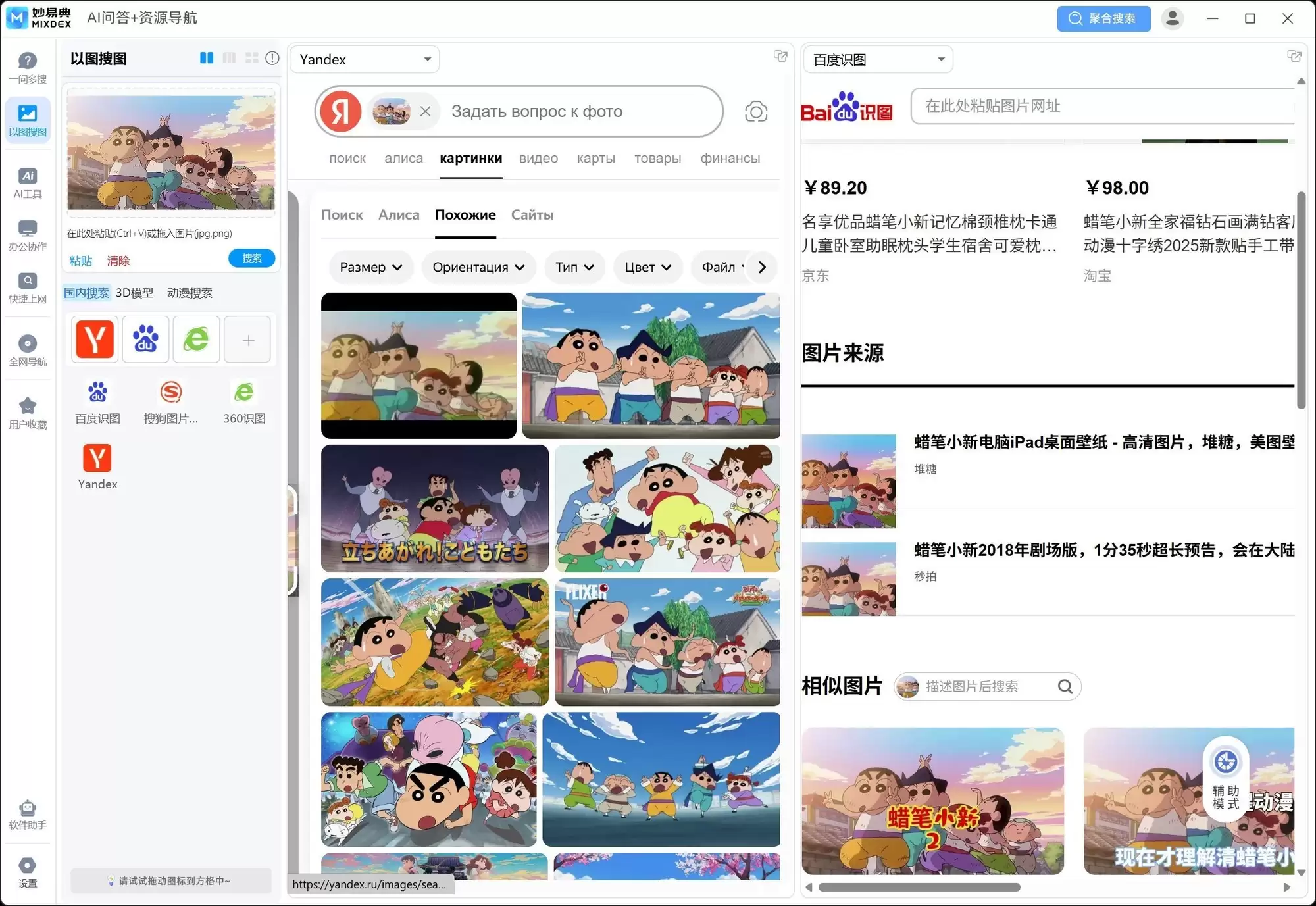This screenshot has height=906, width=1316.
Task: Open the Yandex engine dropdown
Action: click(365, 59)
